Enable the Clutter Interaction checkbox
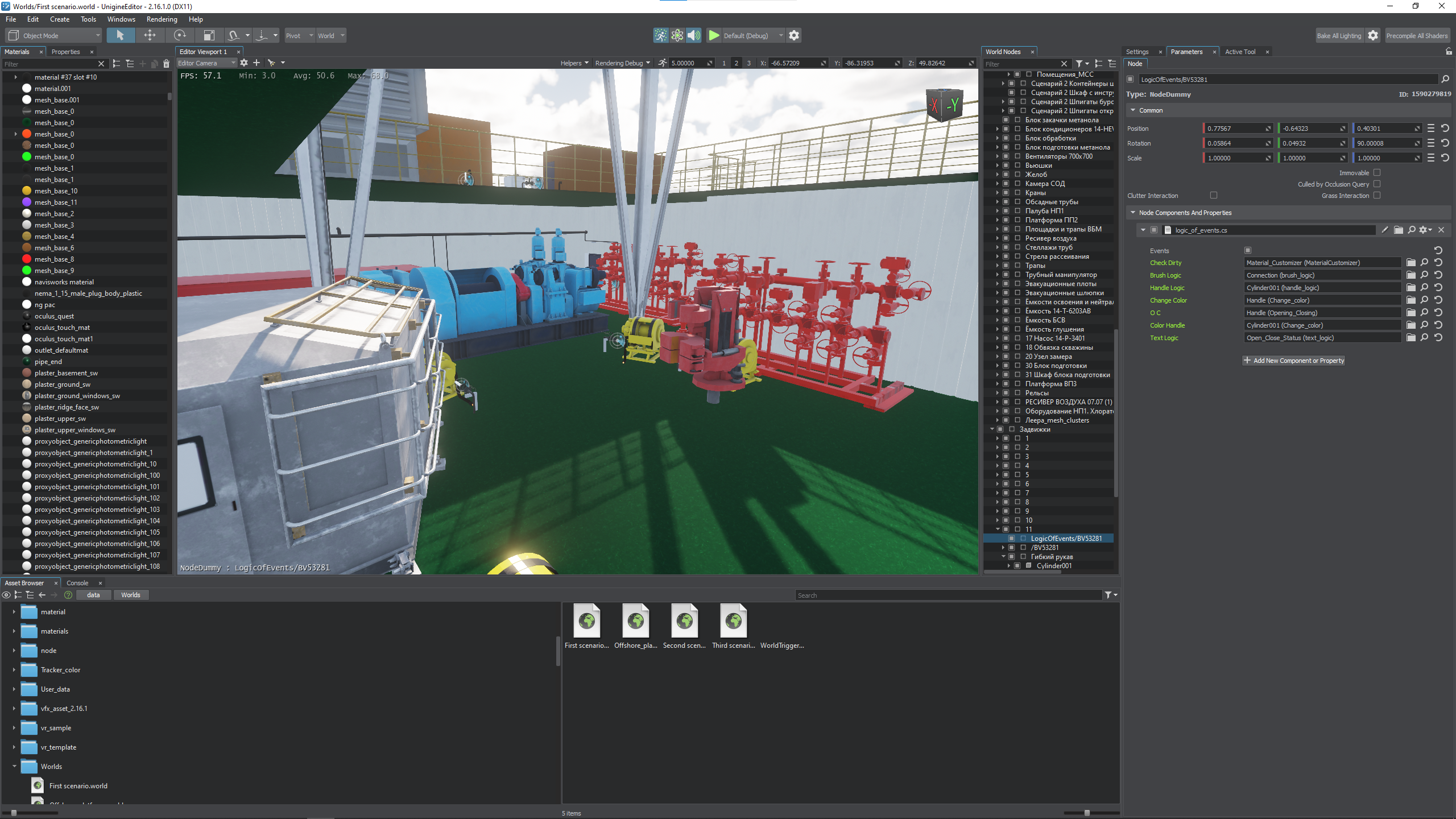 point(1214,196)
